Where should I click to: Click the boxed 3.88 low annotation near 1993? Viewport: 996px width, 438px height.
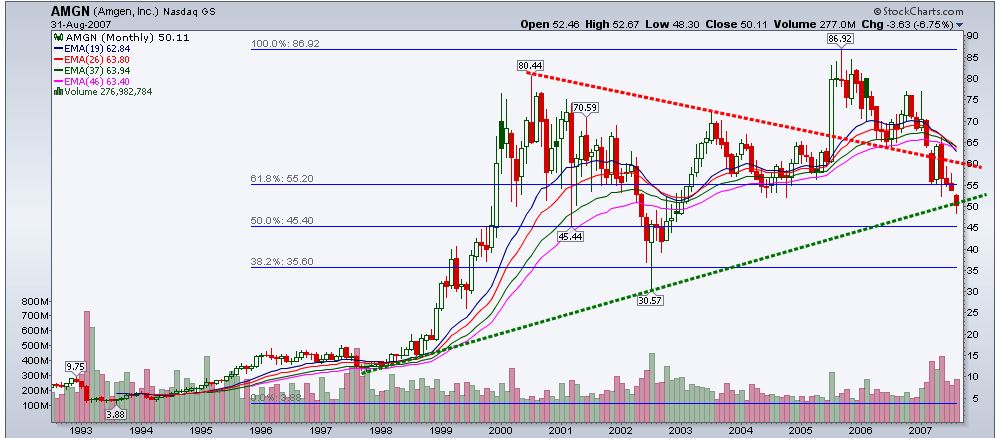coord(115,415)
